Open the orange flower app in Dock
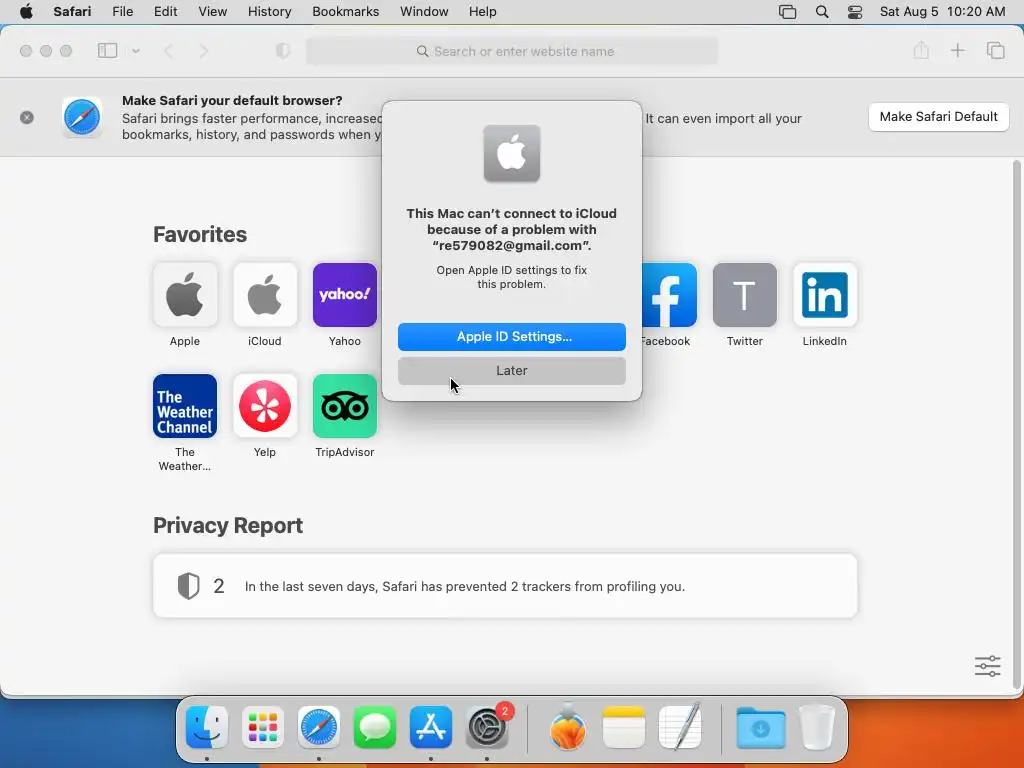 [x=568, y=727]
